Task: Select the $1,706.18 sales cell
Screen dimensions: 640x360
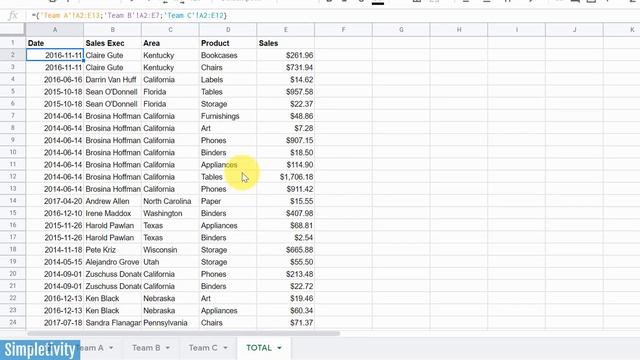Action: pyautogui.click(x=286, y=177)
